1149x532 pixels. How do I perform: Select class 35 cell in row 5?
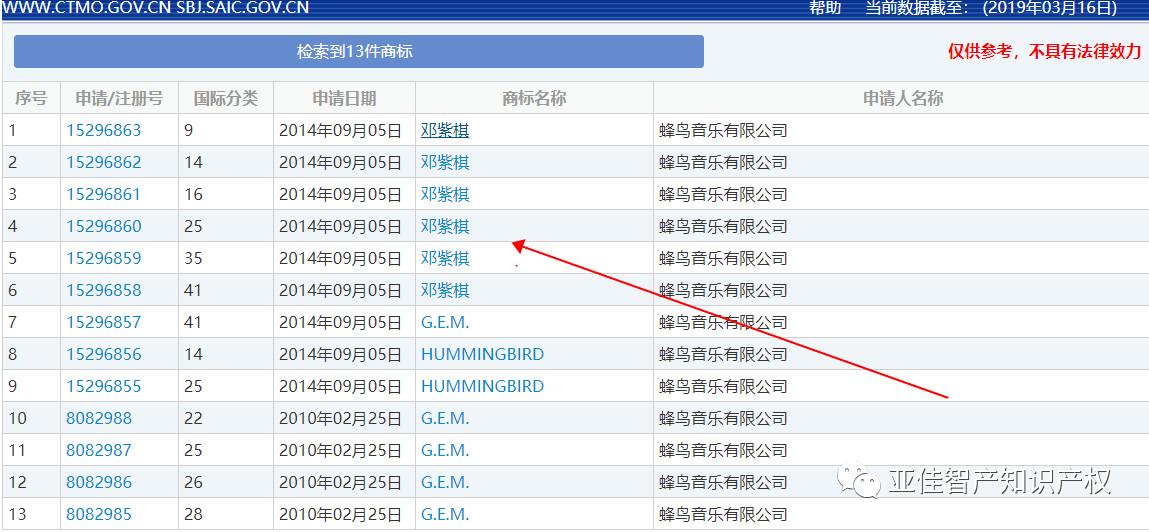tap(226, 259)
